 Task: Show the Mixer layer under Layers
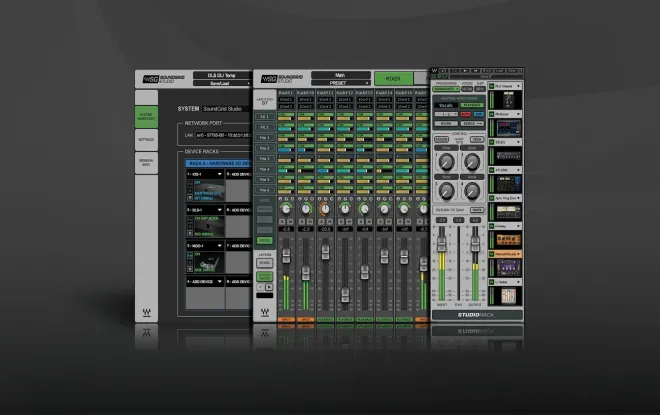tap(264, 263)
